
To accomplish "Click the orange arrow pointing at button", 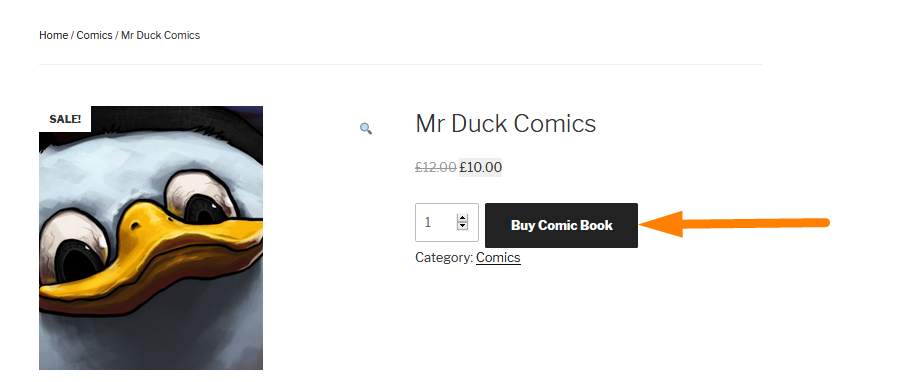I will point(735,224).
